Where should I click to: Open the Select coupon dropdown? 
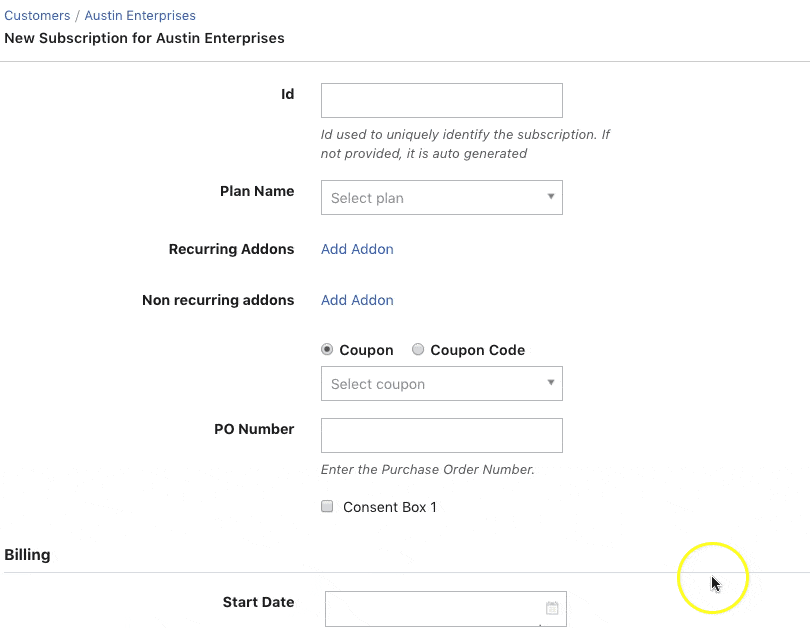[441, 384]
